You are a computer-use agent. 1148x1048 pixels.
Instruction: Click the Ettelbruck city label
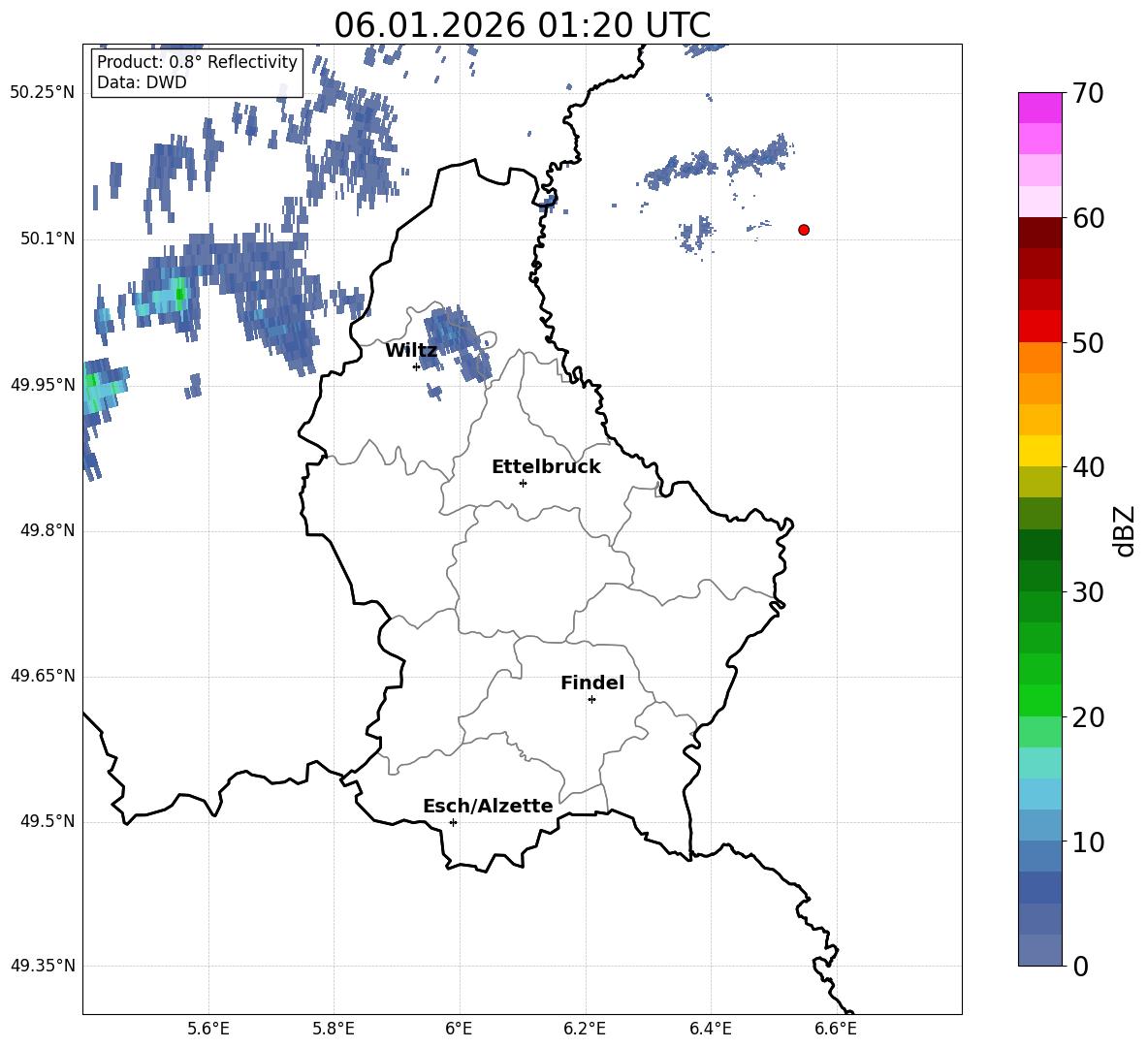click(546, 467)
